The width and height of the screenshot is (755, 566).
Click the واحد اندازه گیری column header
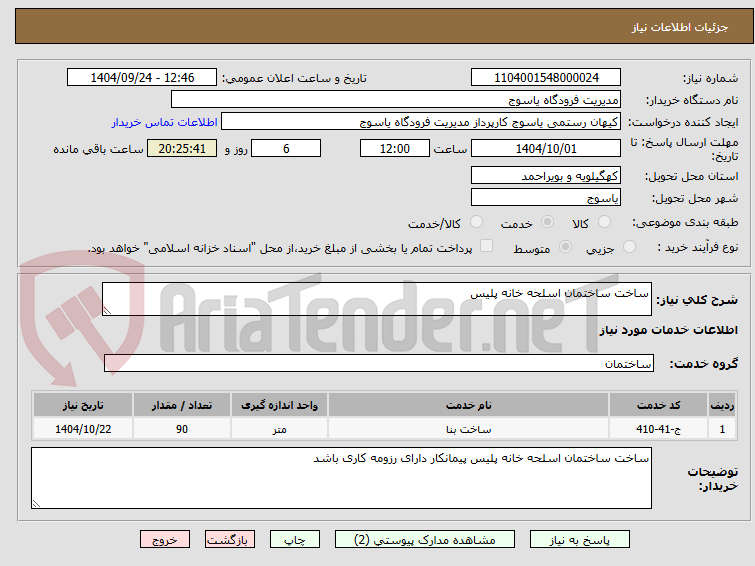(x=279, y=405)
